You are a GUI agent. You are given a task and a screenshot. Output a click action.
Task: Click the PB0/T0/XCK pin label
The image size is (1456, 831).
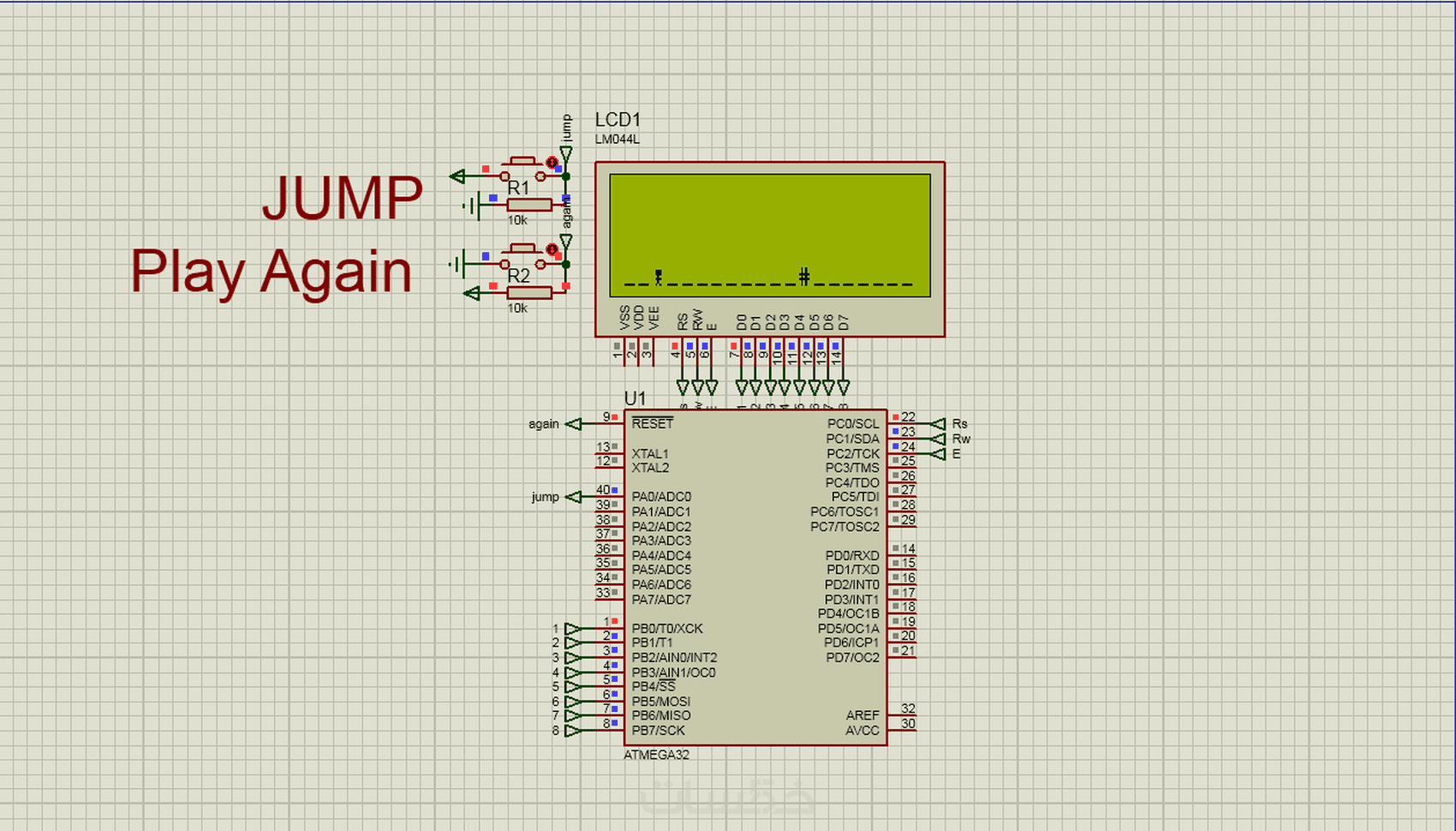click(667, 629)
